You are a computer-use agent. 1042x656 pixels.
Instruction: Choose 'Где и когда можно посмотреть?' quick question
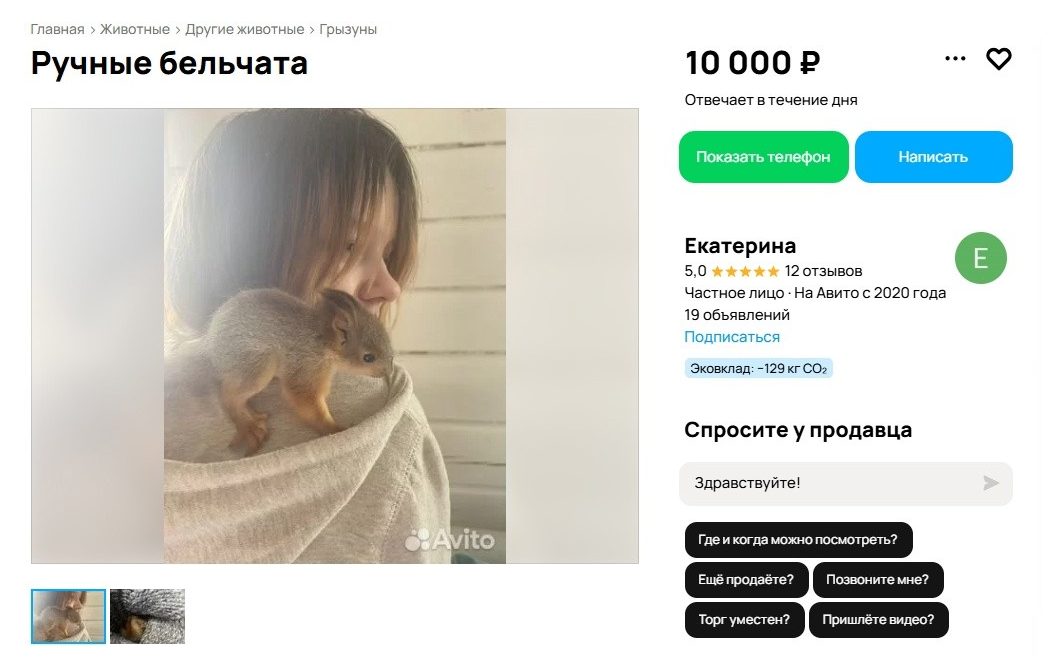[x=798, y=540]
